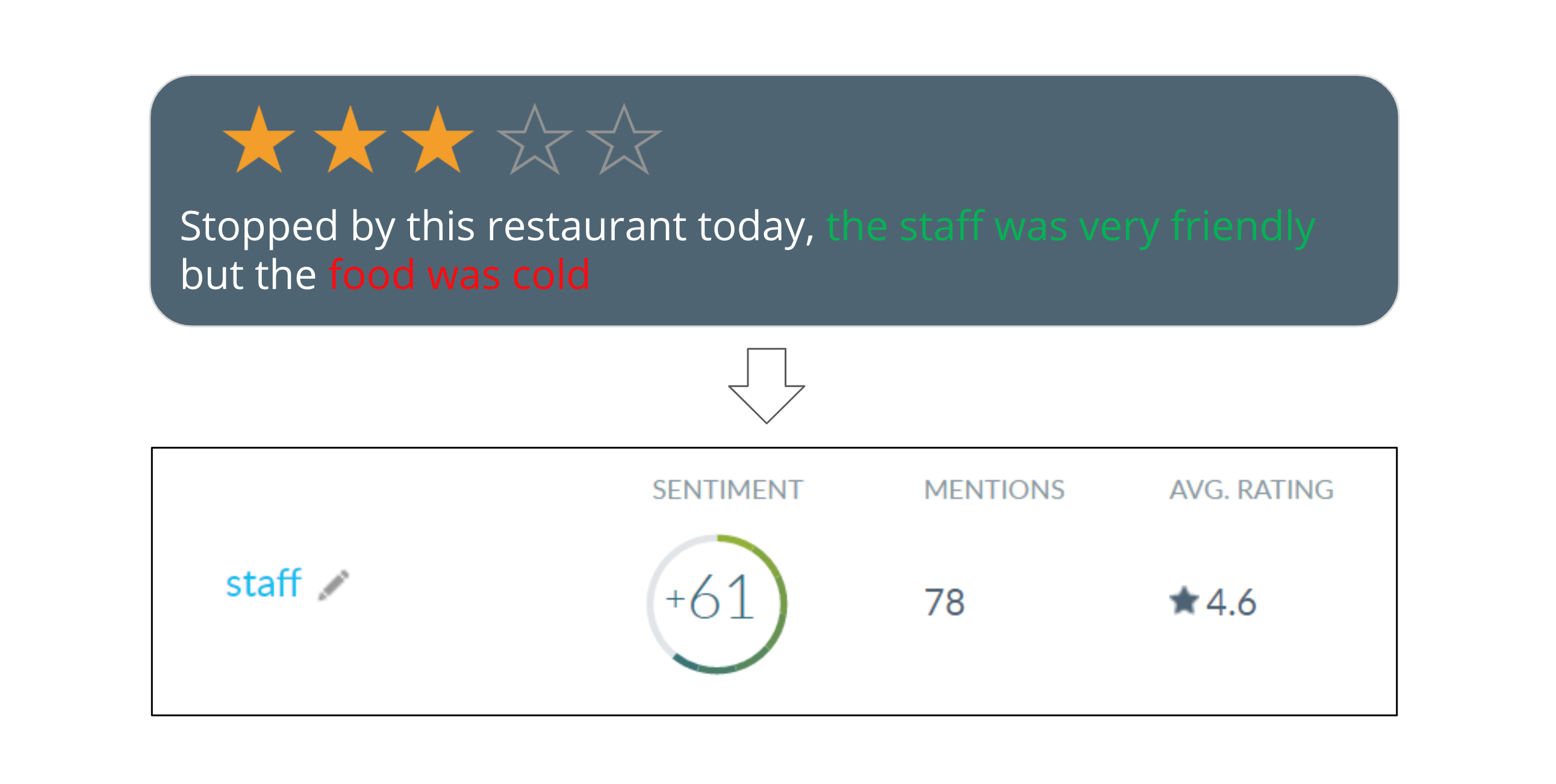
Task: Click the words 'but the' in review
Action: click(x=248, y=275)
